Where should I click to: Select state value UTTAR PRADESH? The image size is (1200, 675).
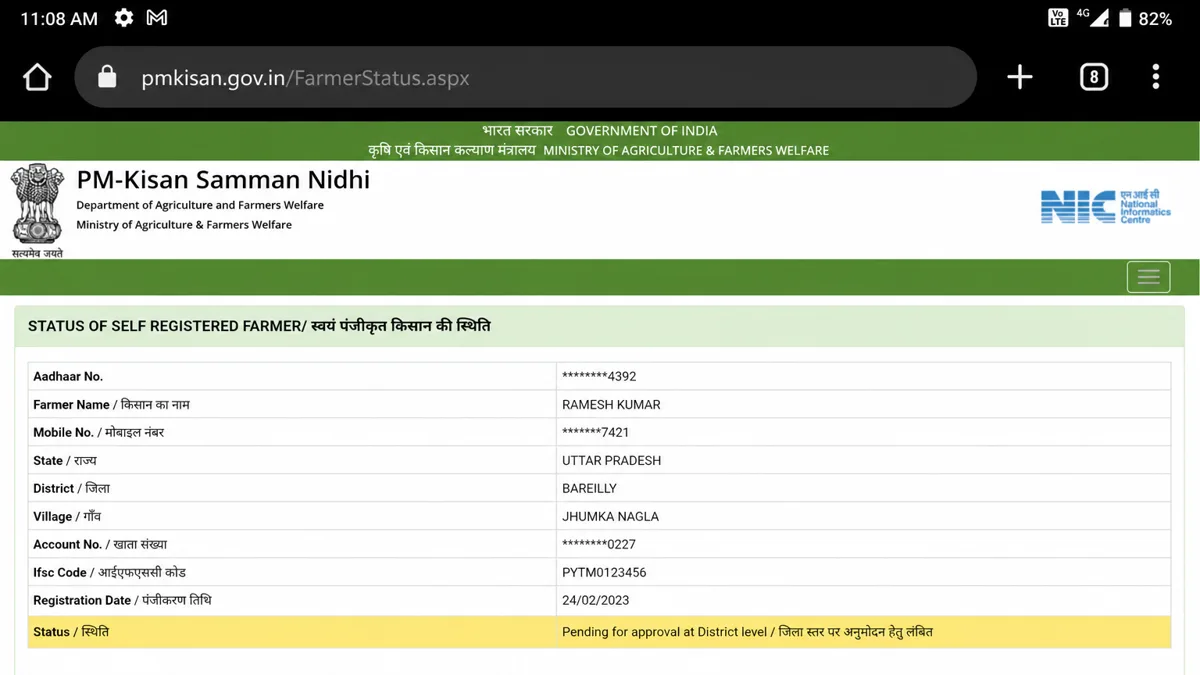[611, 461]
